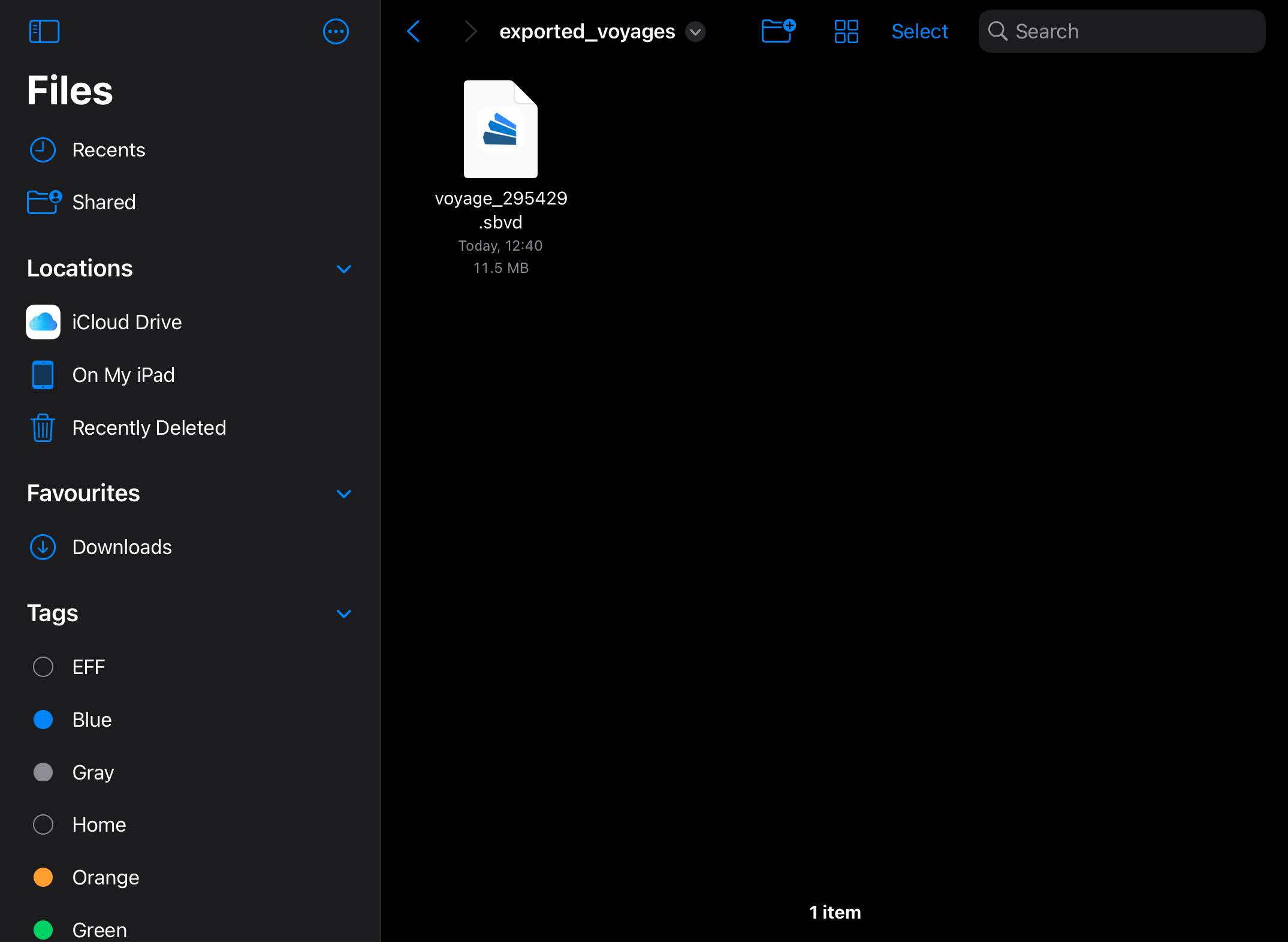Switch to grid view layout
This screenshot has width=1288, height=942.
(x=846, y=31)
